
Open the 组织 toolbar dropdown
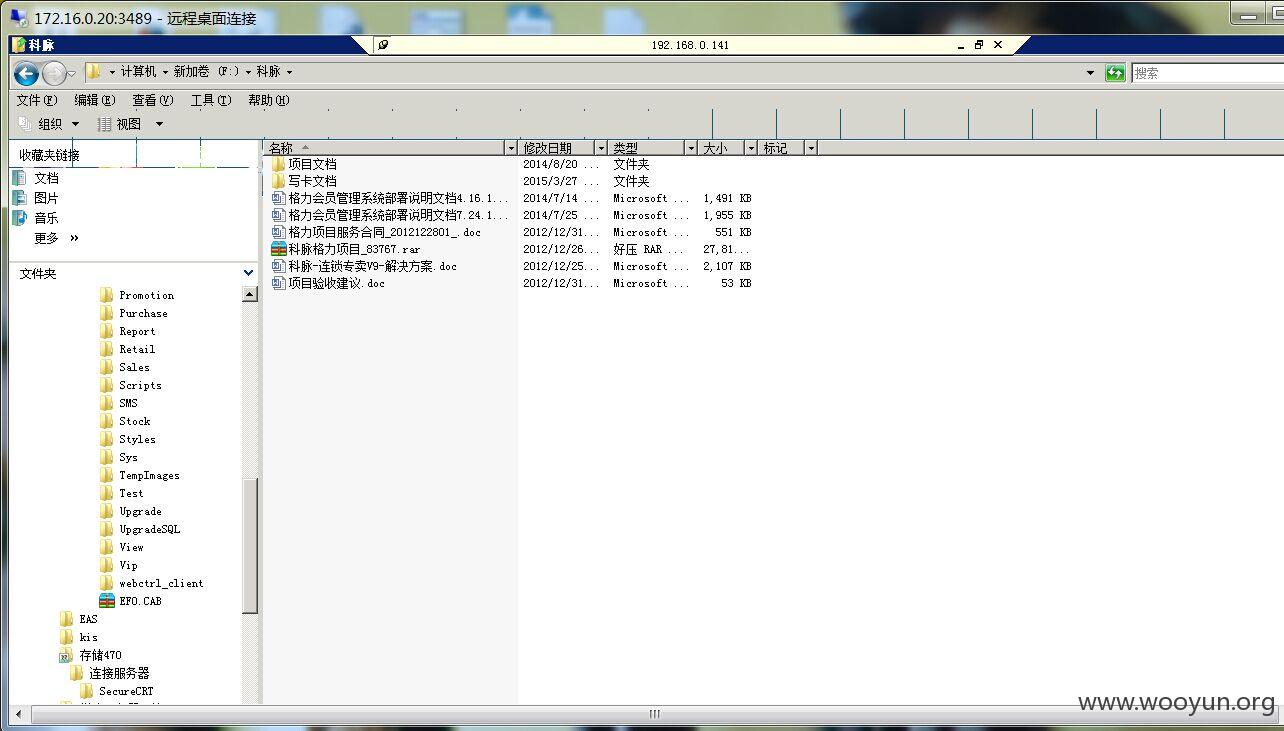49,124
